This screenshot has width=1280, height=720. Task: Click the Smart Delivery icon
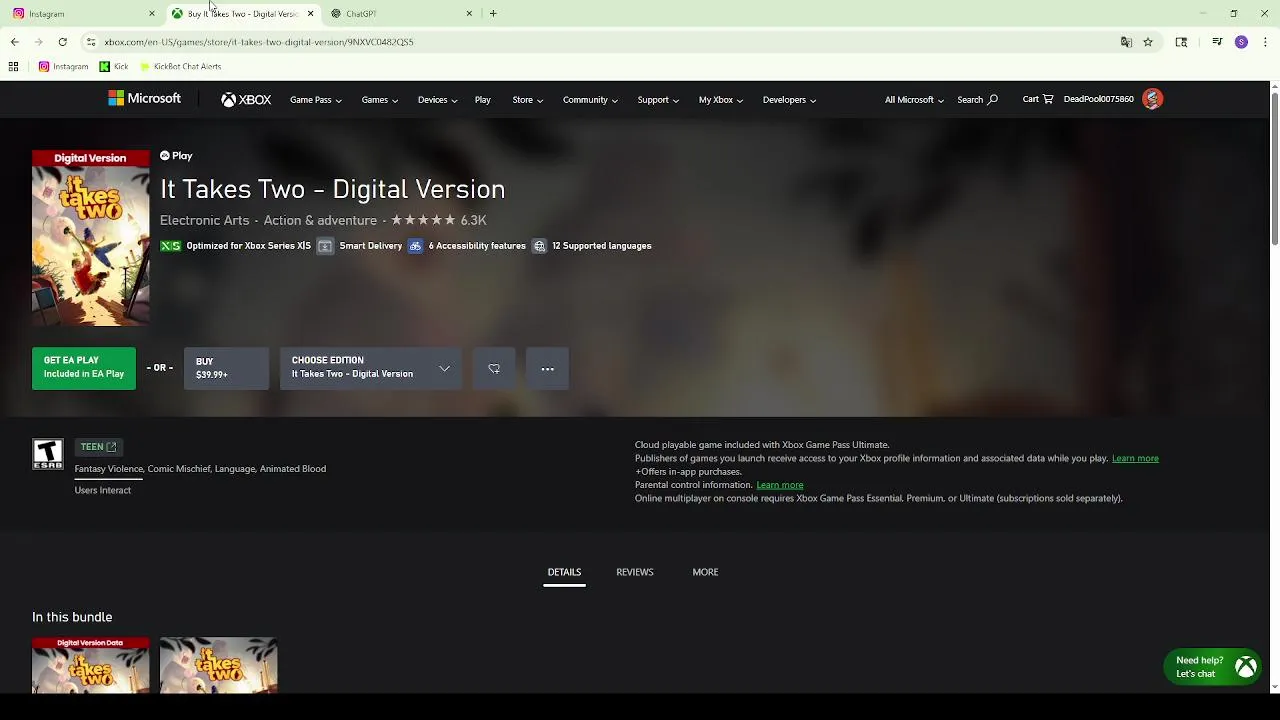coord(325,246)
